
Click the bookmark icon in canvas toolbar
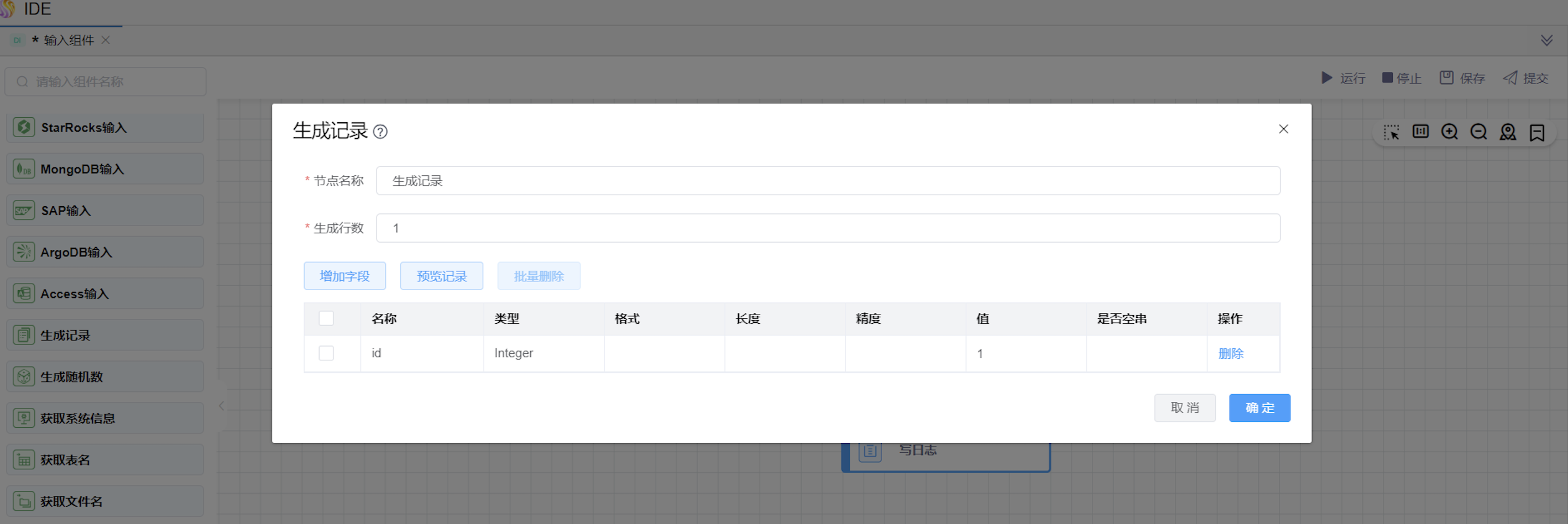(x=1537, y=132)
